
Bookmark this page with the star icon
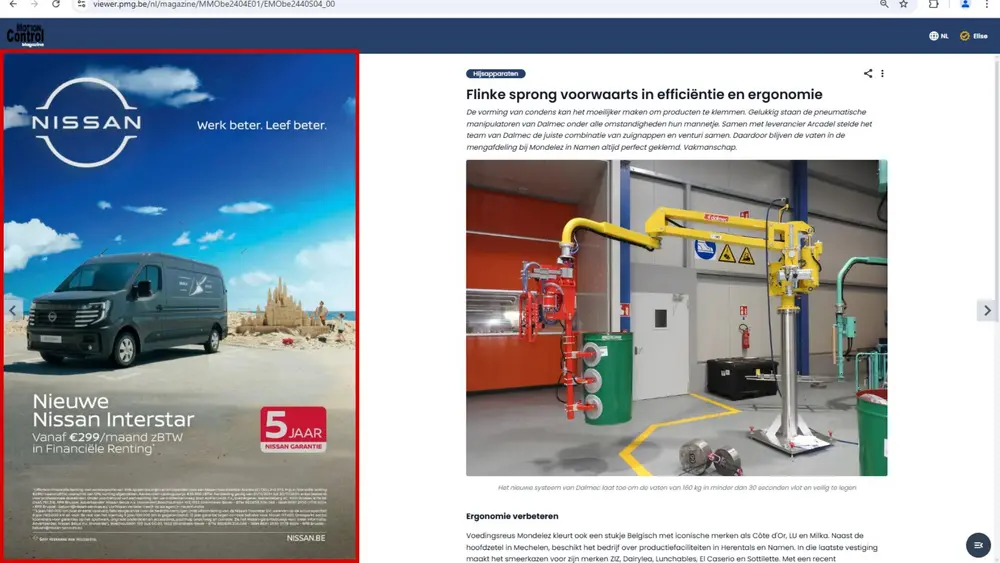(x=904, y=5)
